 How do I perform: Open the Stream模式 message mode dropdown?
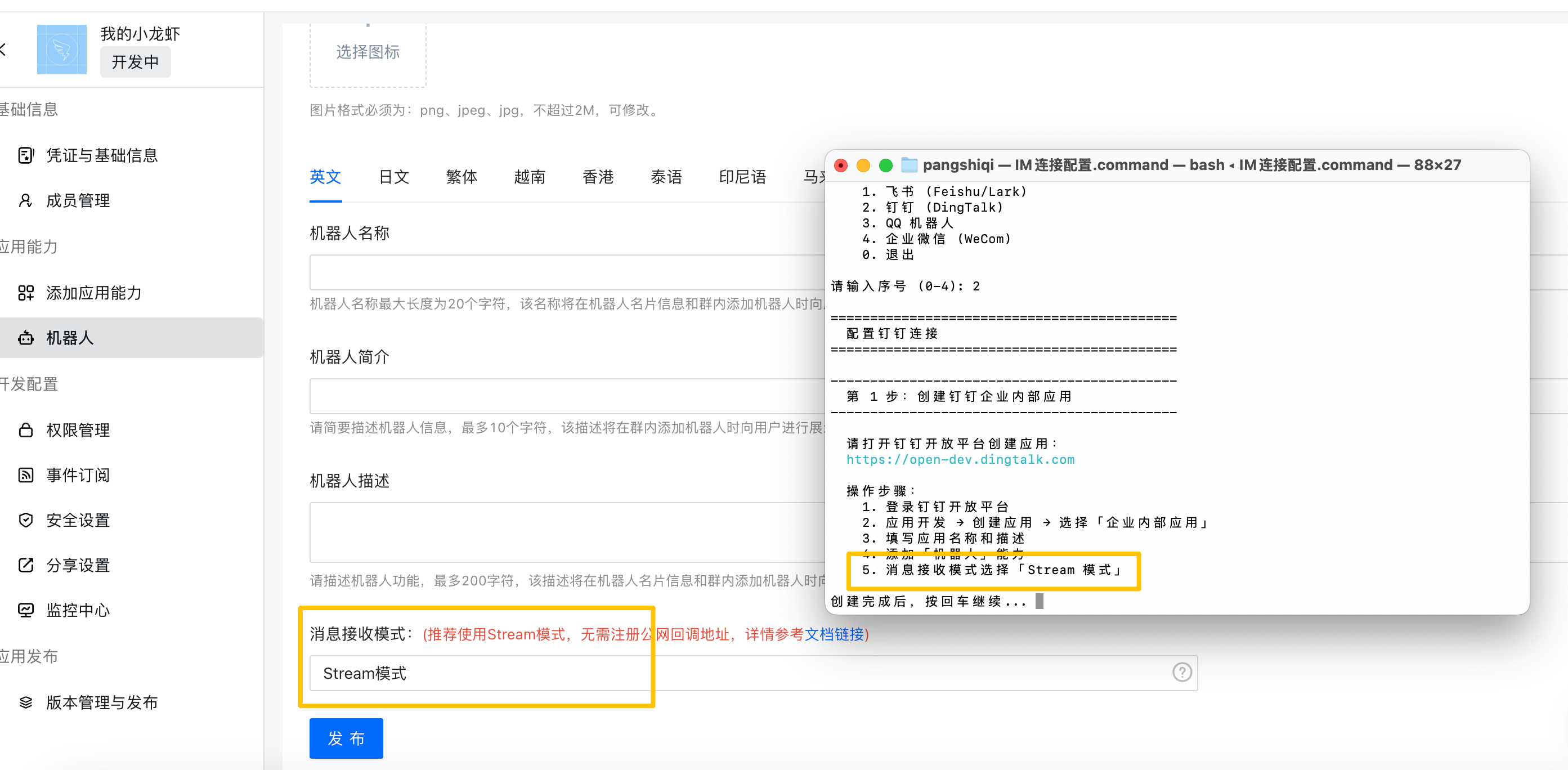pos(731,673)
